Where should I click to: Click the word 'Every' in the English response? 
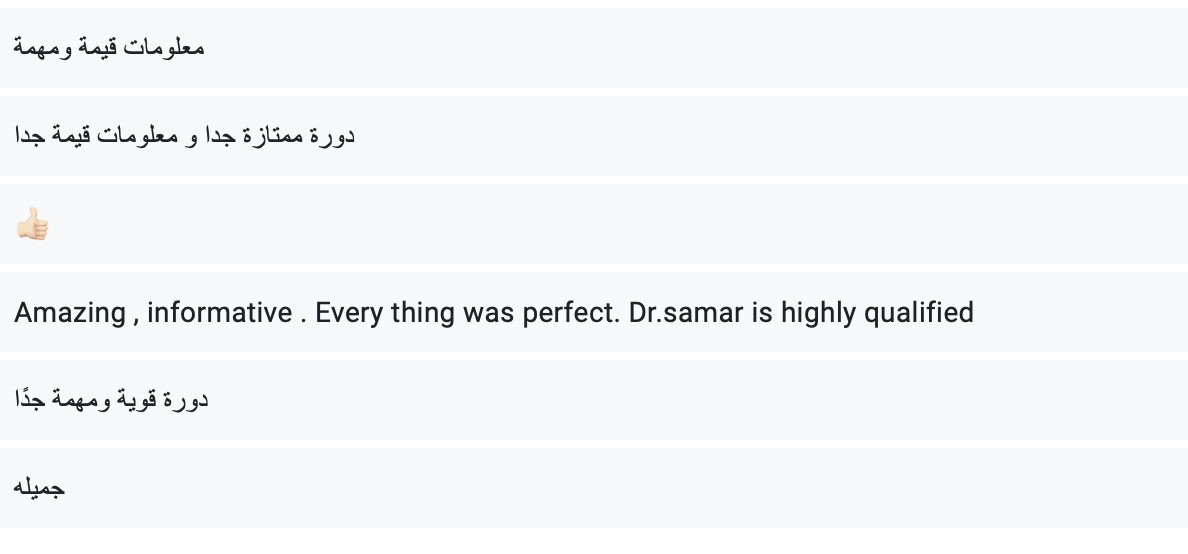[x=348, y=313]
